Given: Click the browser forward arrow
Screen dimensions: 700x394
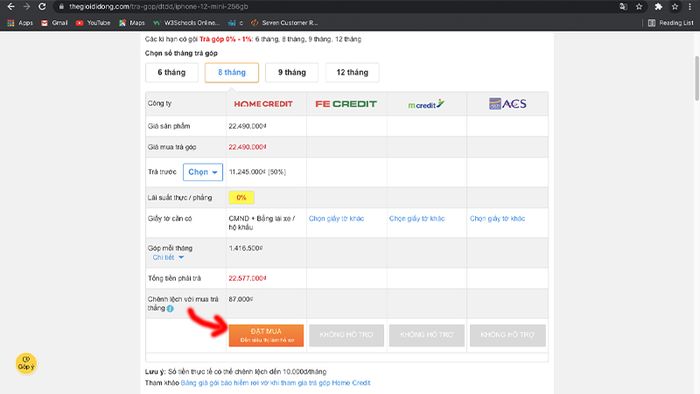Looking at the screenshot, I should pos(27,7).
